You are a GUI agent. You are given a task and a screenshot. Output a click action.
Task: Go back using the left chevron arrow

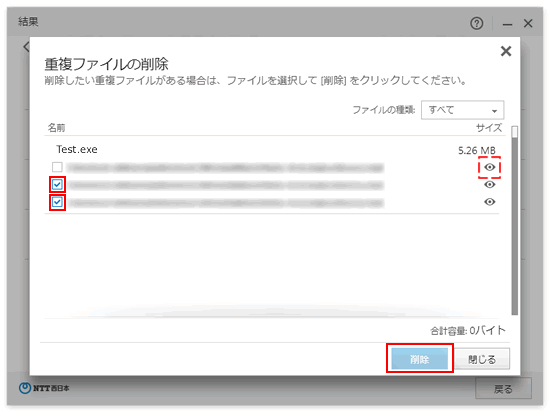[26, 47]
